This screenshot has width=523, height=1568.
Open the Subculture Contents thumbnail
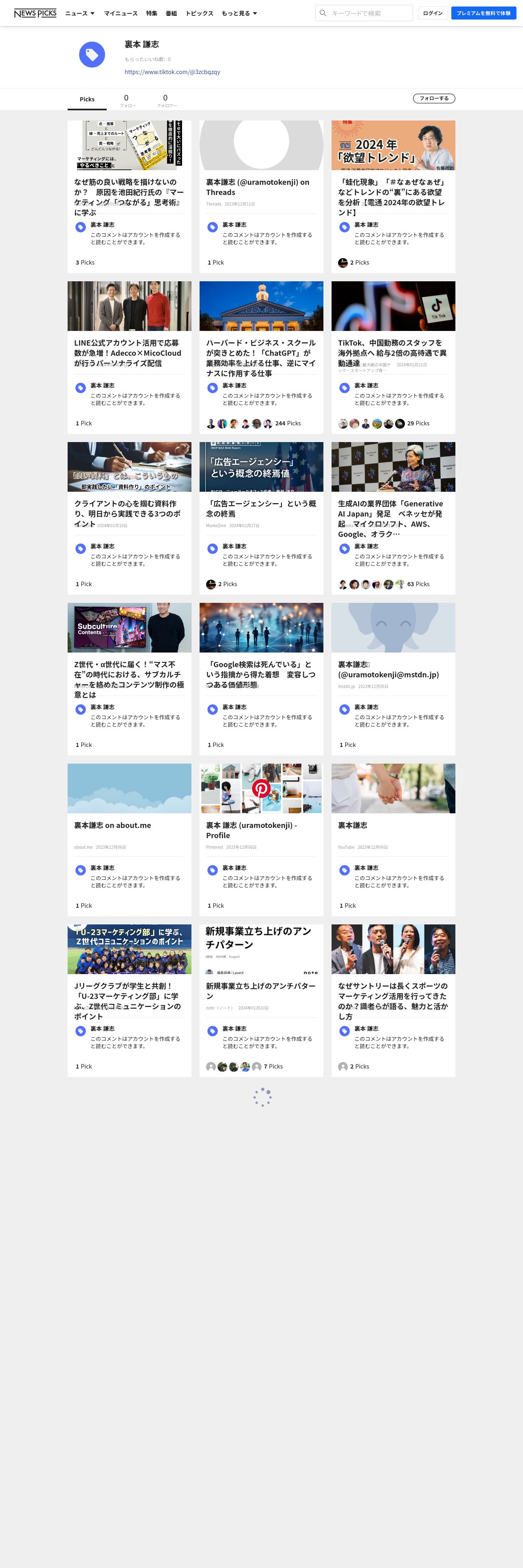[x=129, y=628]
